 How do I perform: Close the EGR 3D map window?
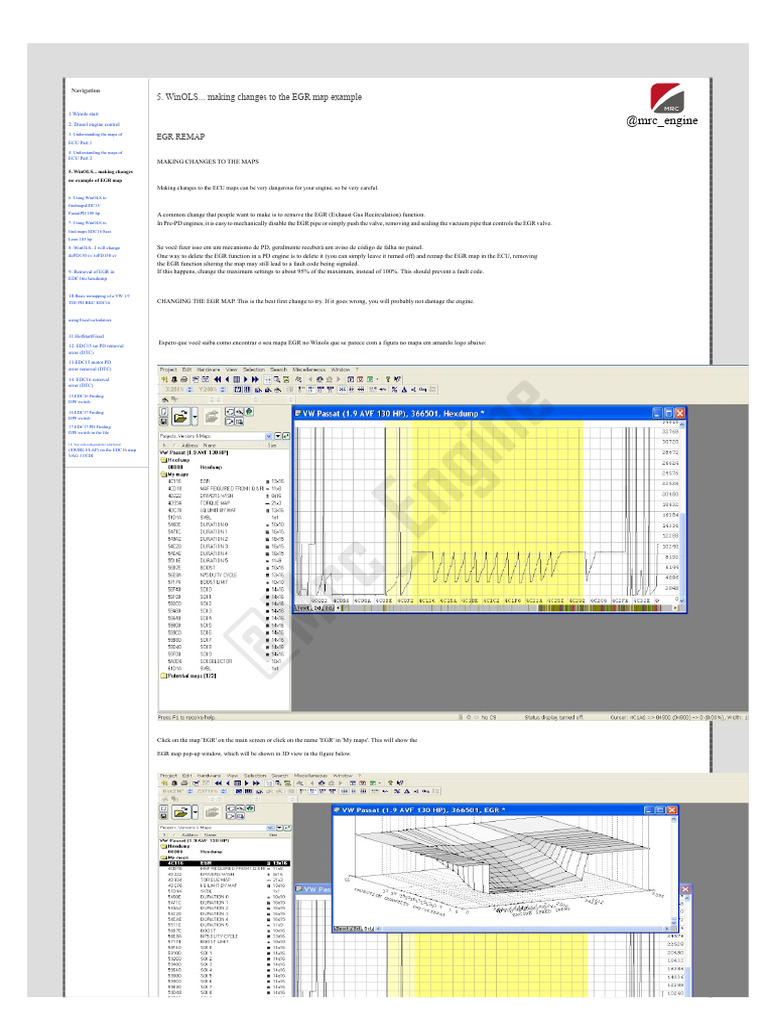[671, 810]
